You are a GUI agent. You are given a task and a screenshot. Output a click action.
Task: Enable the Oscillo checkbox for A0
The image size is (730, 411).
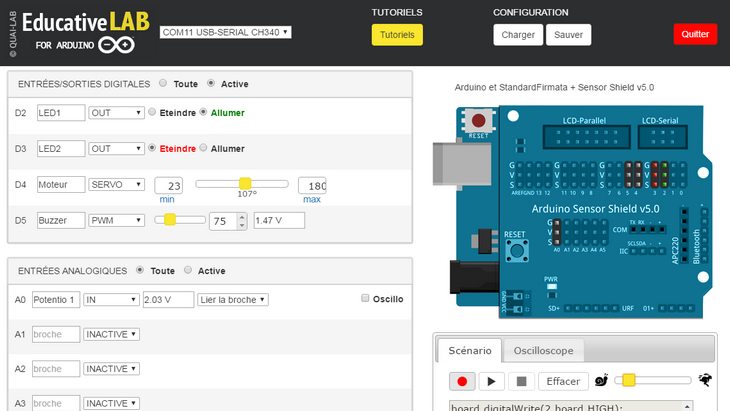pyautogui.click(x=365, y=298)
